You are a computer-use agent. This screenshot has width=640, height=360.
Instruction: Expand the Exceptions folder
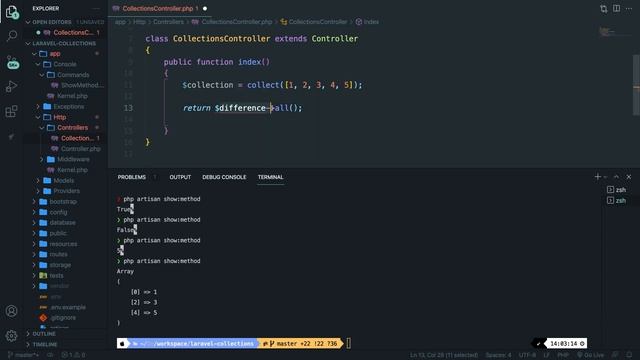(38, 107)
